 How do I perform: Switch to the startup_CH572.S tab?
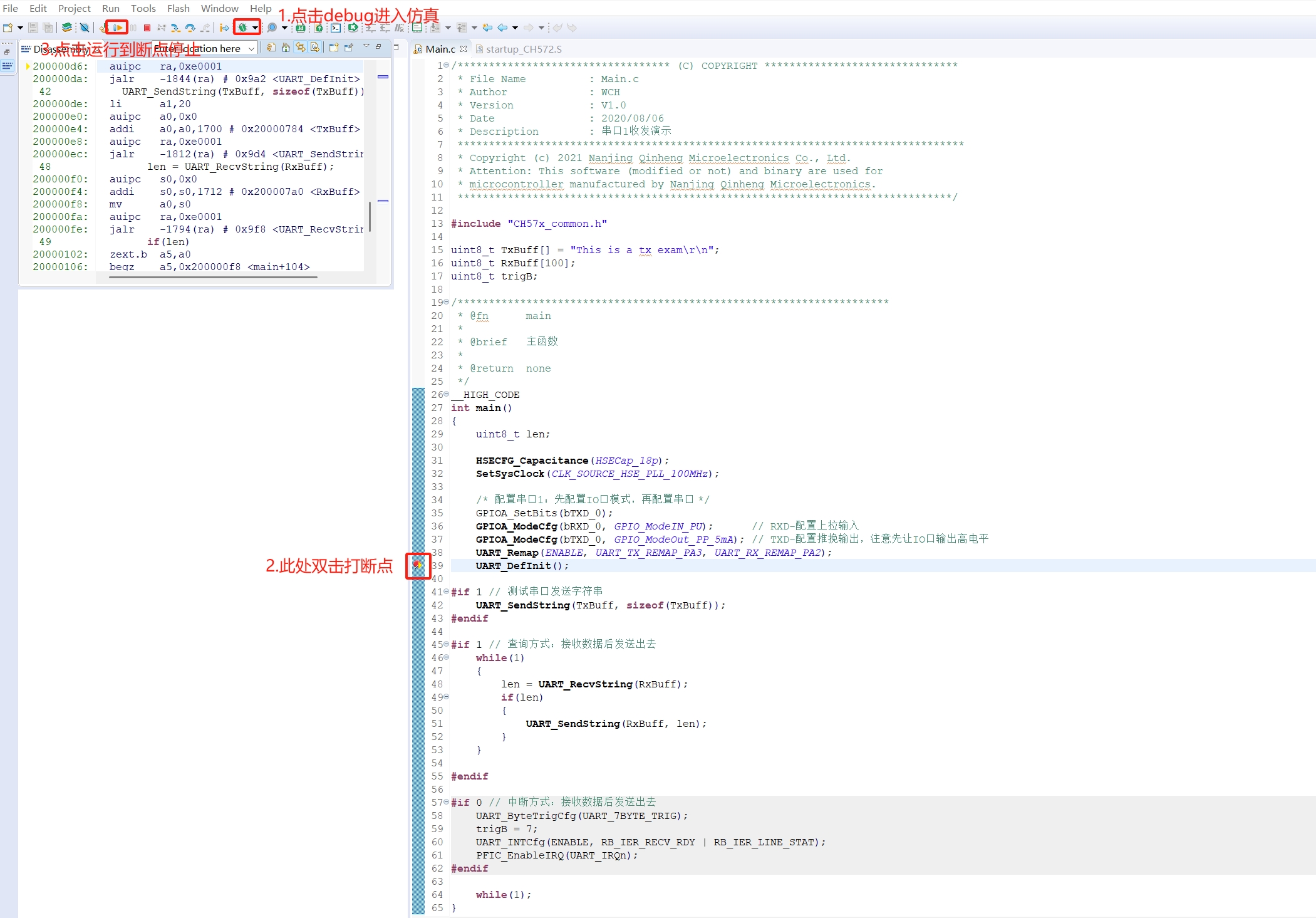[x=523, y=49]
